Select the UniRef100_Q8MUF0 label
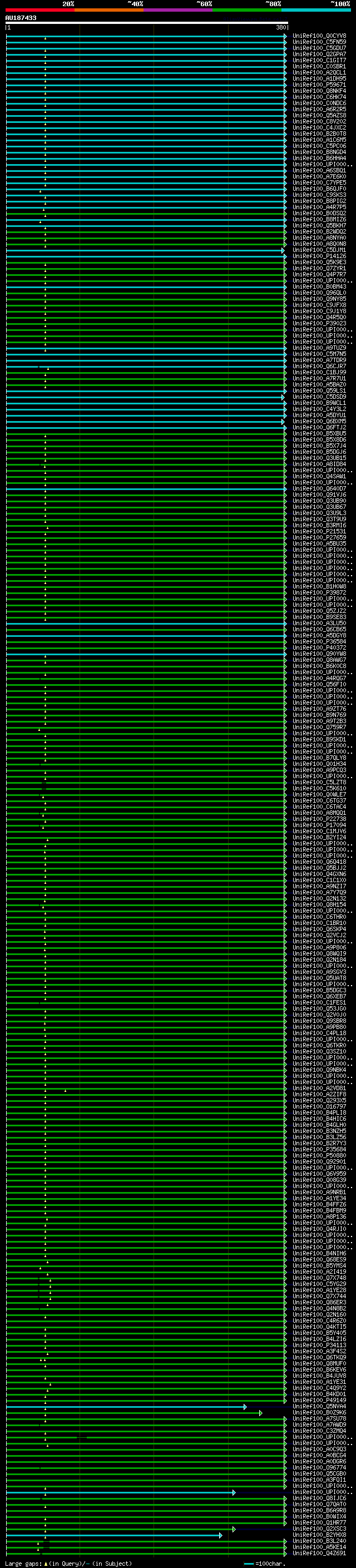Viewport: 356px width, 1568px height. tap(319, 1364)
